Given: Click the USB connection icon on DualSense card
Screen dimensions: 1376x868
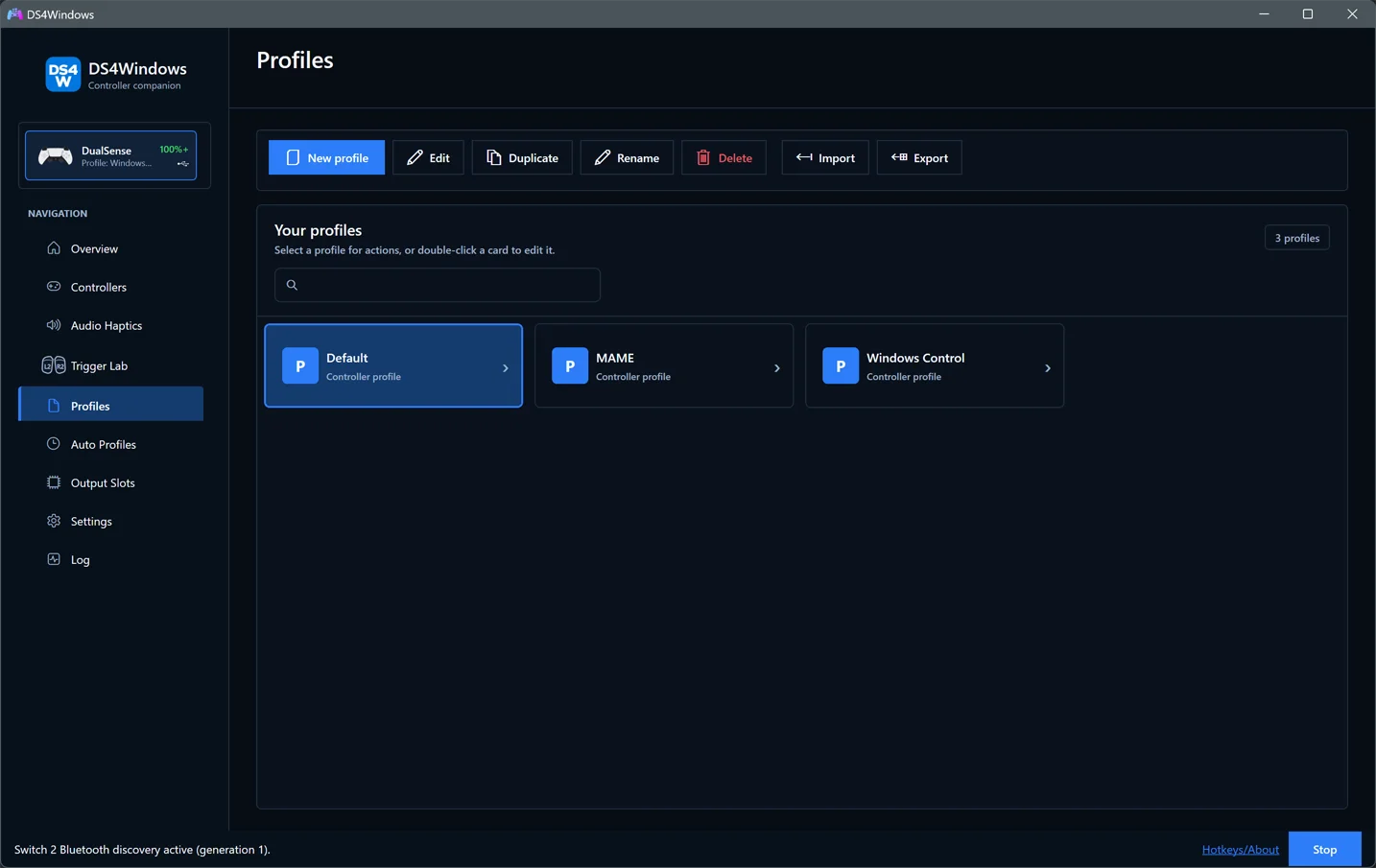Looking at the screenshot, I should click(x=182, y=164).
